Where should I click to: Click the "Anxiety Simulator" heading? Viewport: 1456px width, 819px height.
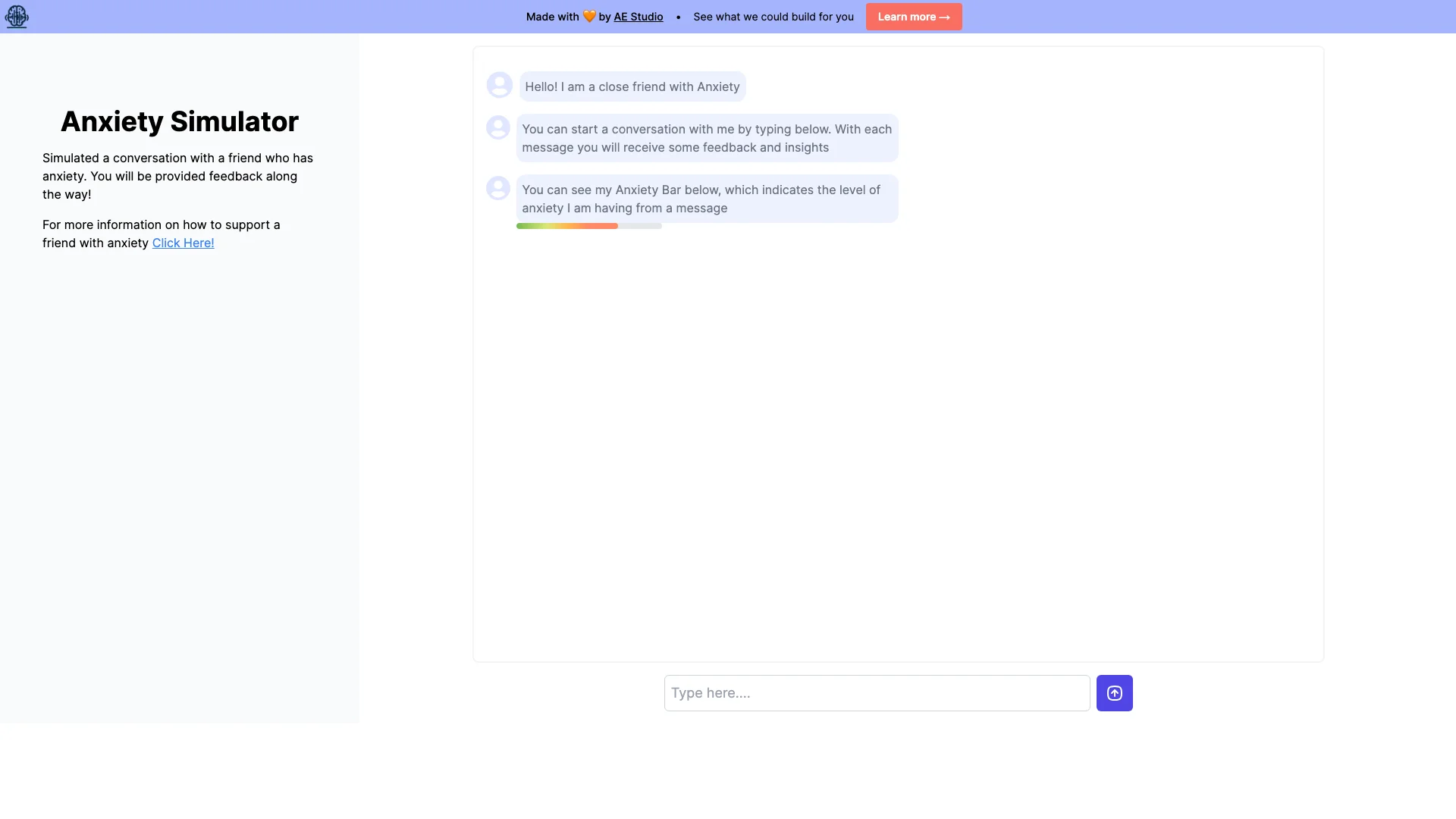pyautogui.click(x=180, y=121)
